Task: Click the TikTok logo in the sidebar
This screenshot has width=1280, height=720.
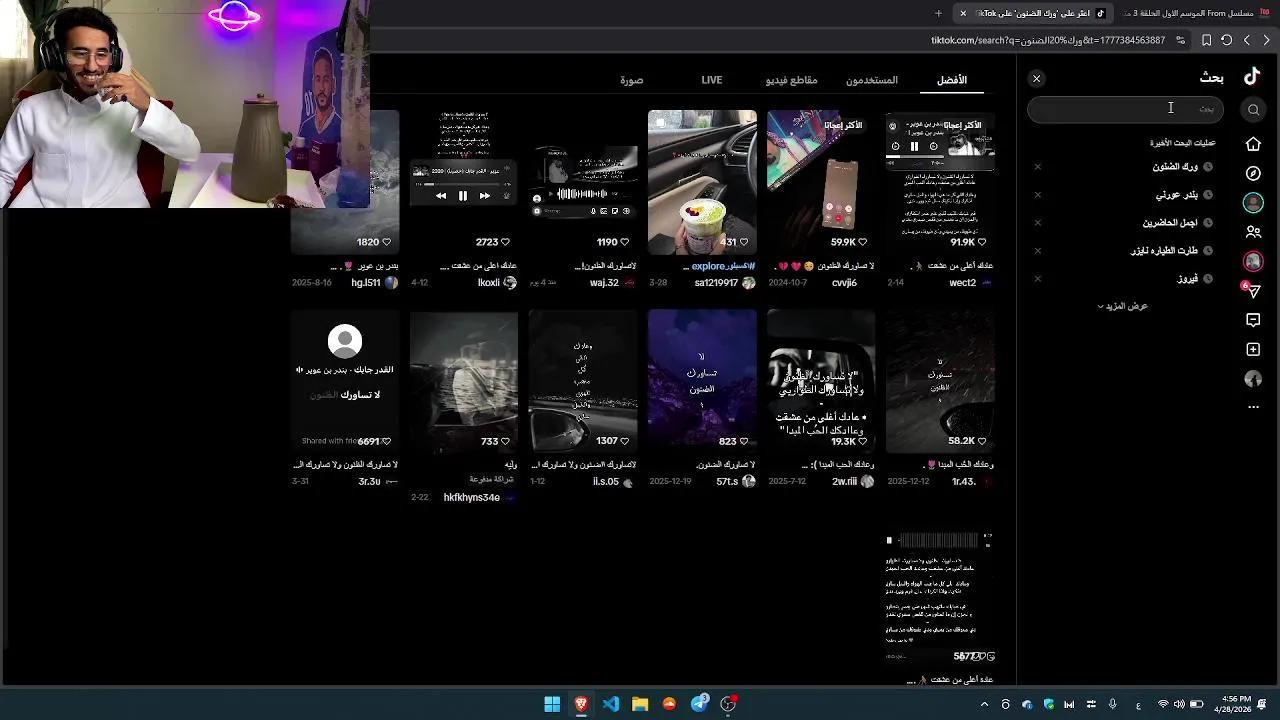Action: [x=1252, y=77]
